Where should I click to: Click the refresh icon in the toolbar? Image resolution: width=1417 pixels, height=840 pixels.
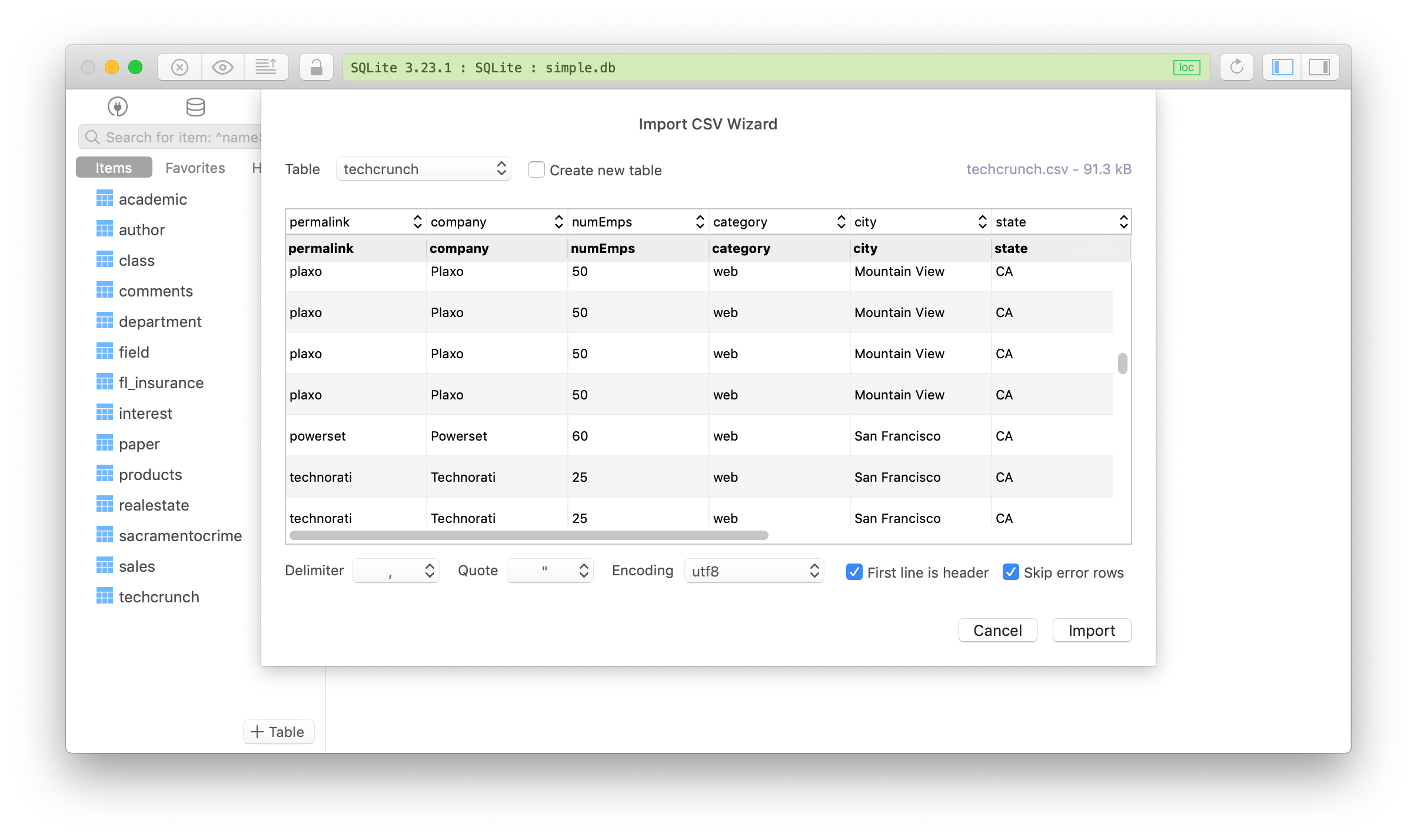(1237, 66)
